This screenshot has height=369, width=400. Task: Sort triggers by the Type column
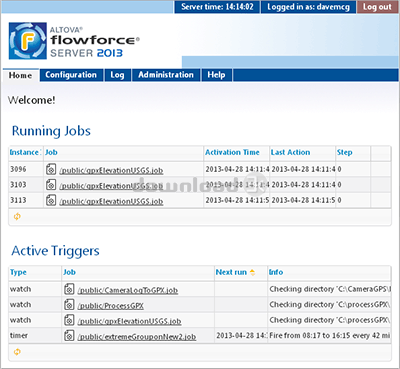(18, 272)
